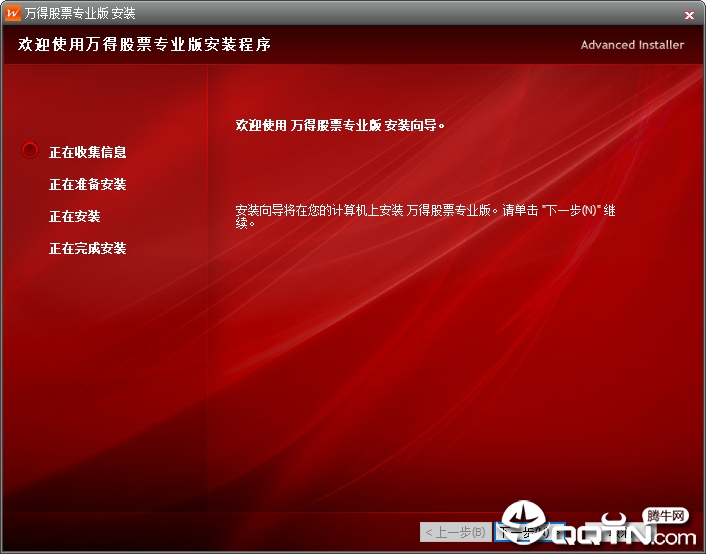Select the 正在完成安装 step label

(88, 248)
